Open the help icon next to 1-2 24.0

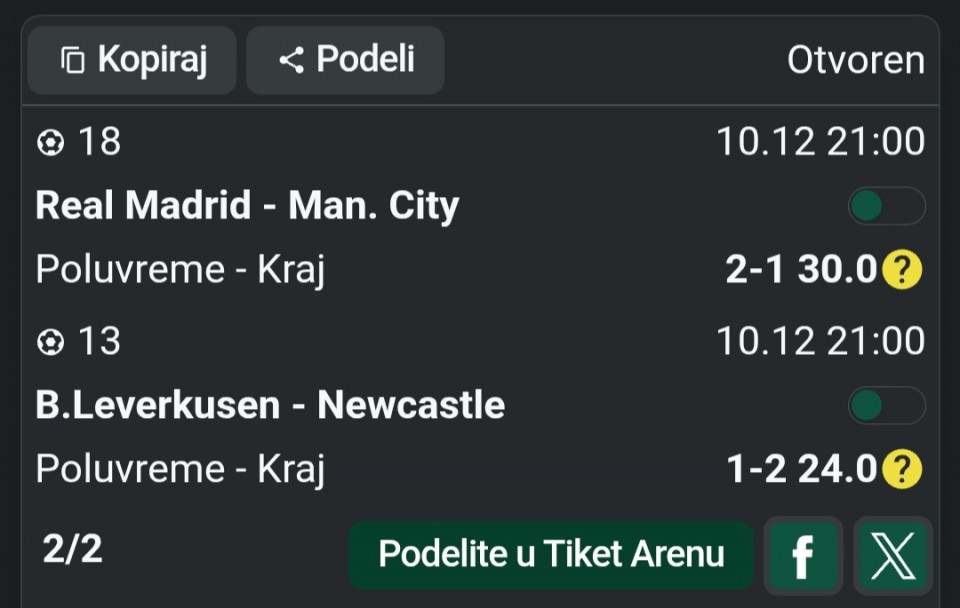902,469
